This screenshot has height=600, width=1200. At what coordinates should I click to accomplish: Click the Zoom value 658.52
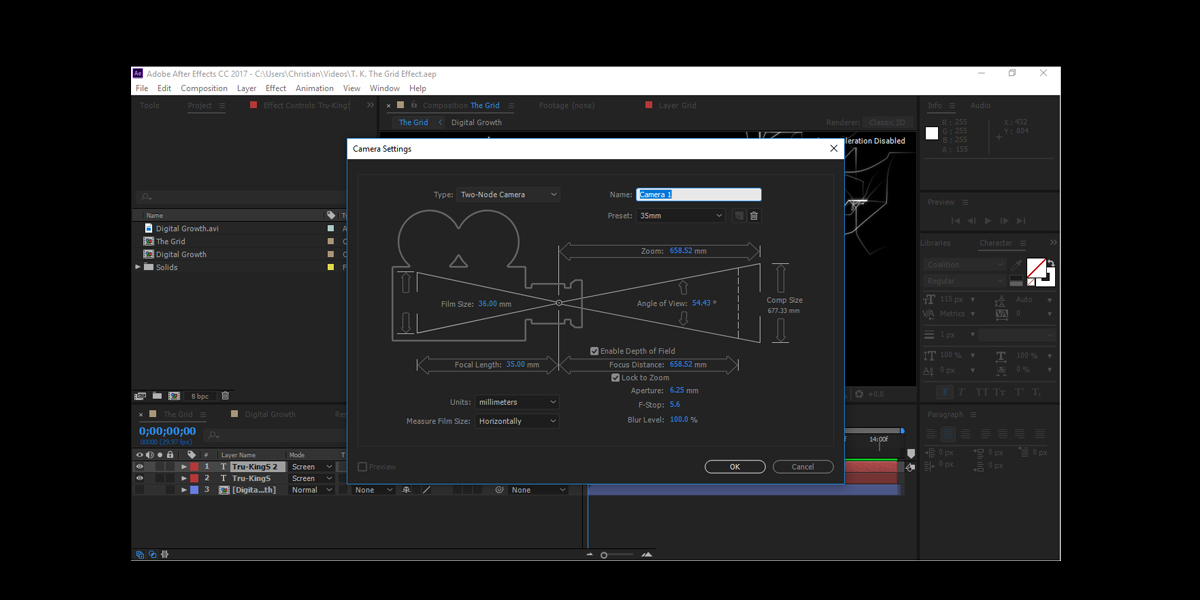click(x=681, y=251)
